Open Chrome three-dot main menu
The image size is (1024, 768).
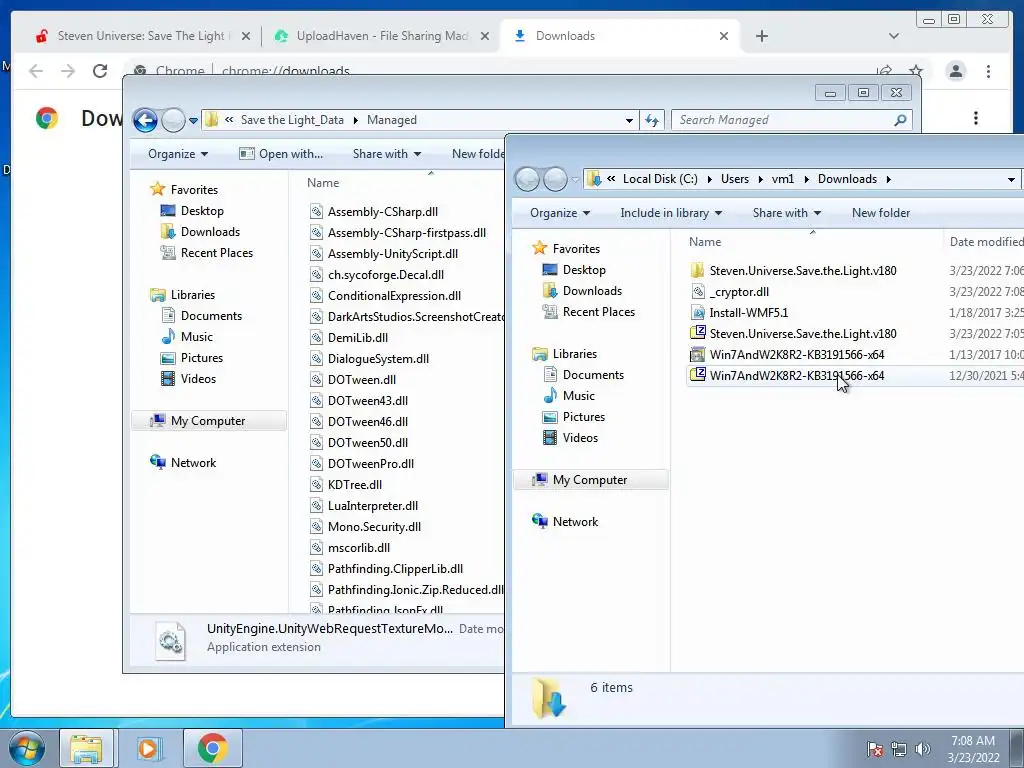(988, 71)
